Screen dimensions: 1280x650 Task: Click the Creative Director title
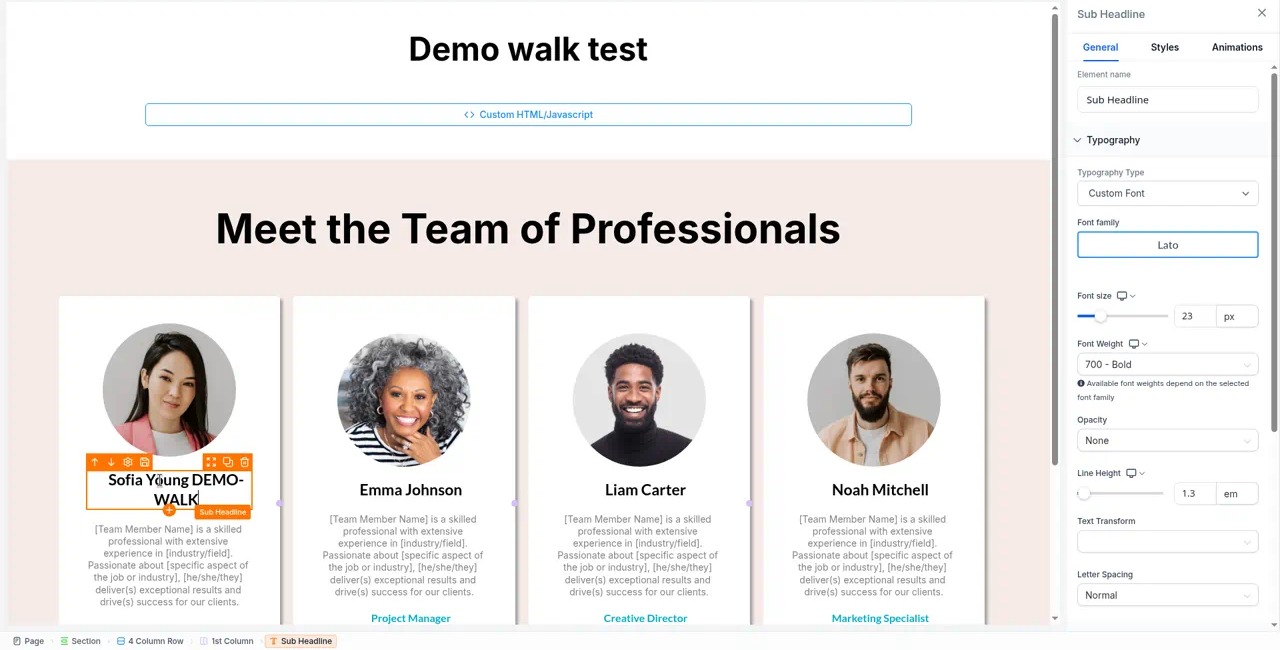click(645, 618)
